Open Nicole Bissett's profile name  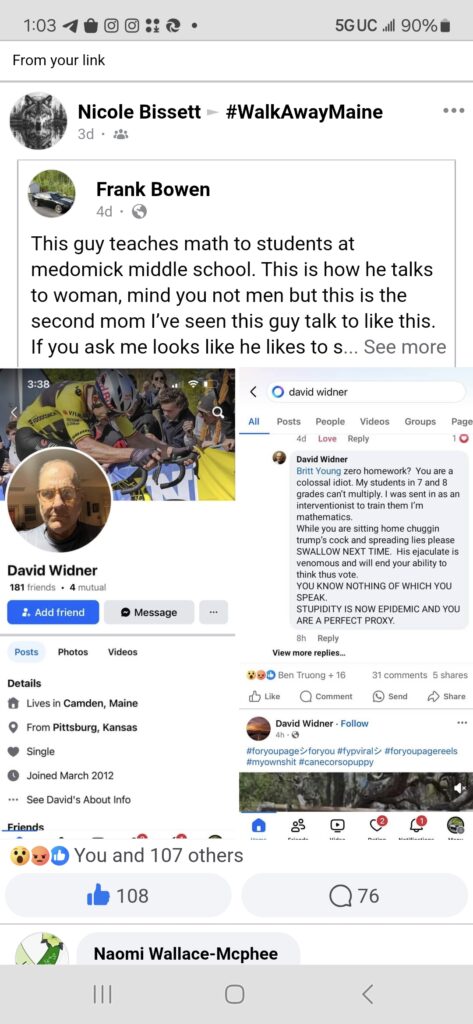click(x=139, y=112)
